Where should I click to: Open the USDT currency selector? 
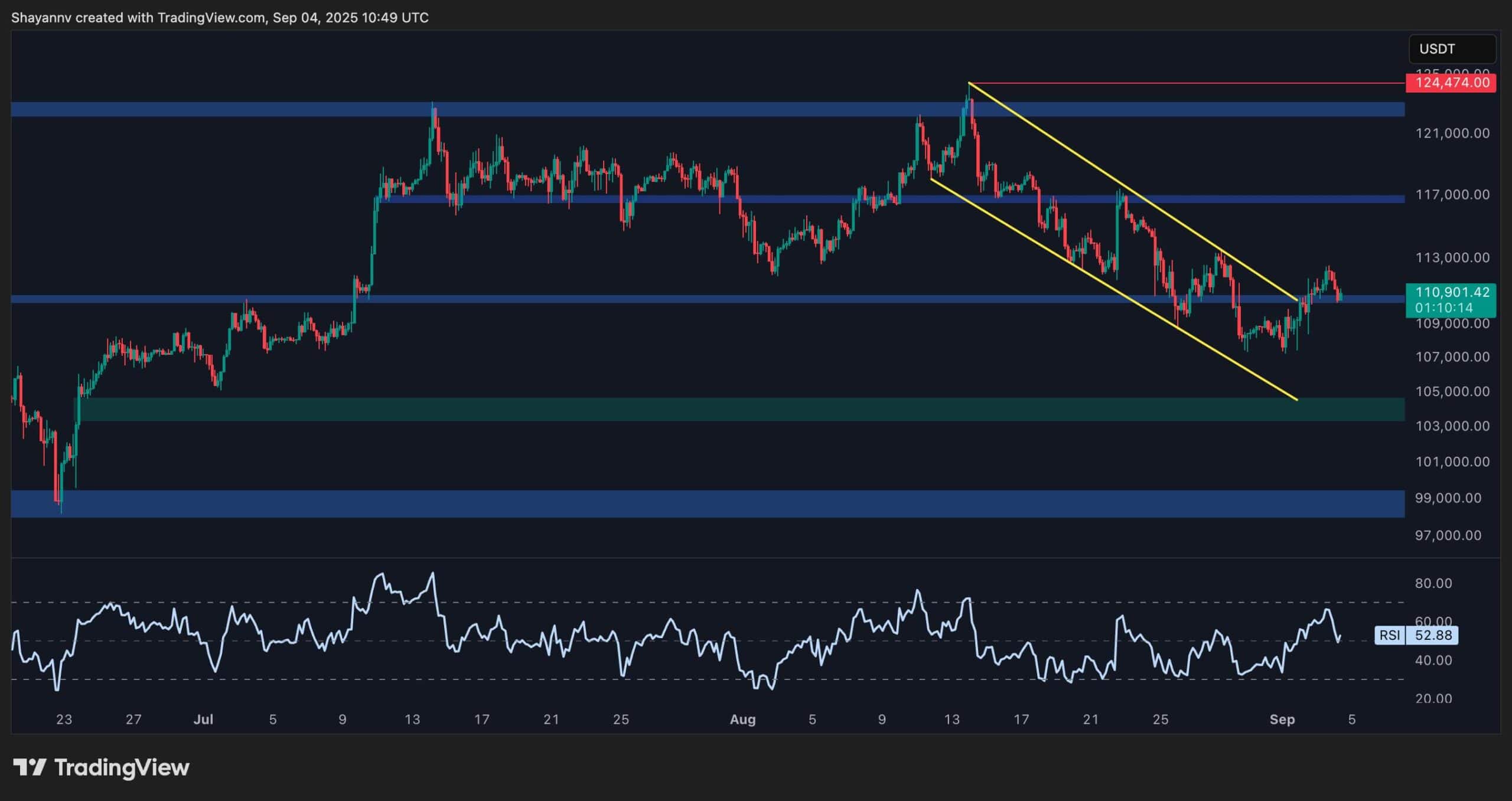pos(1452,49)
